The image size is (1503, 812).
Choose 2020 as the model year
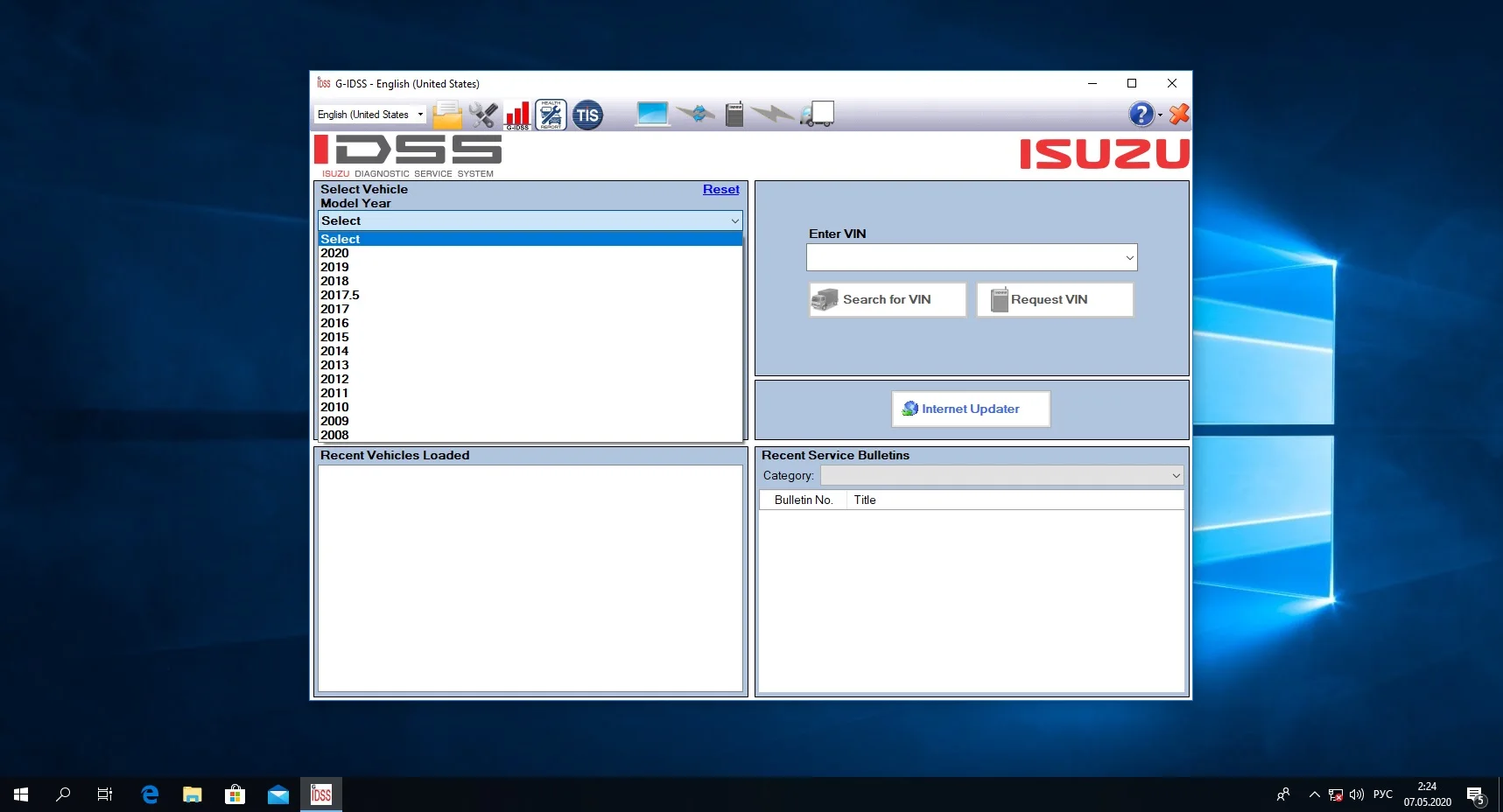(334, 253)
